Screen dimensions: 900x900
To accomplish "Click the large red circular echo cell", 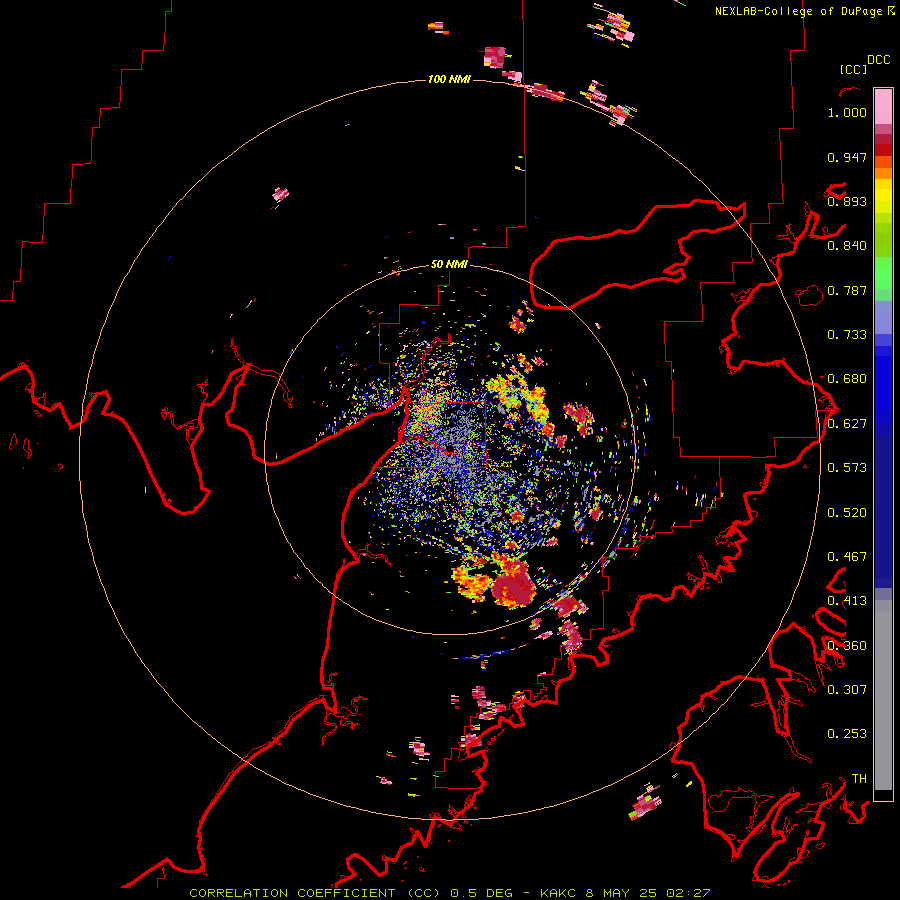I will pyautogui.click(x=513, y=585).
